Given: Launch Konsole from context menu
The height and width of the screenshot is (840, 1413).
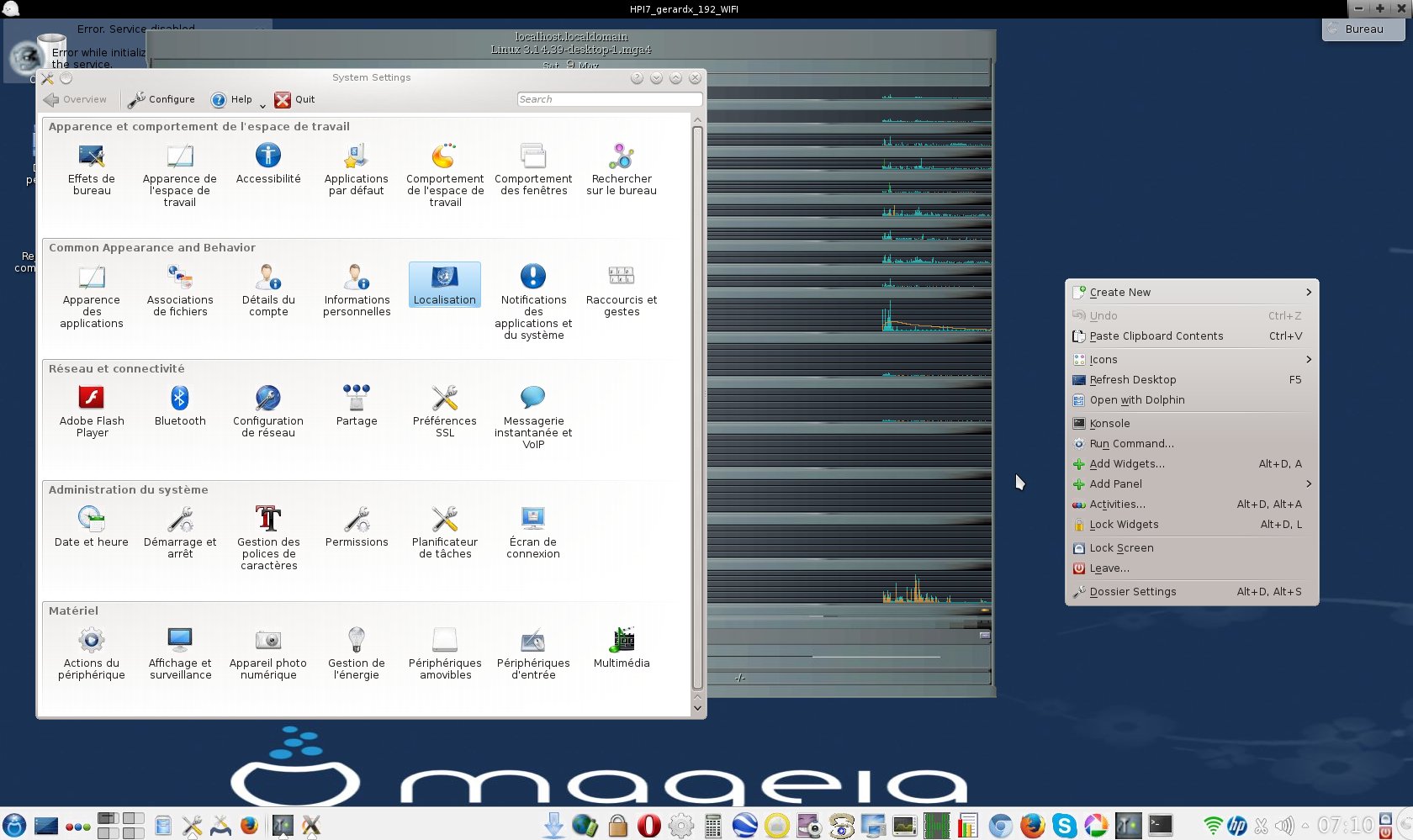Looking at the screenshot, I should tap(1192, 423).
